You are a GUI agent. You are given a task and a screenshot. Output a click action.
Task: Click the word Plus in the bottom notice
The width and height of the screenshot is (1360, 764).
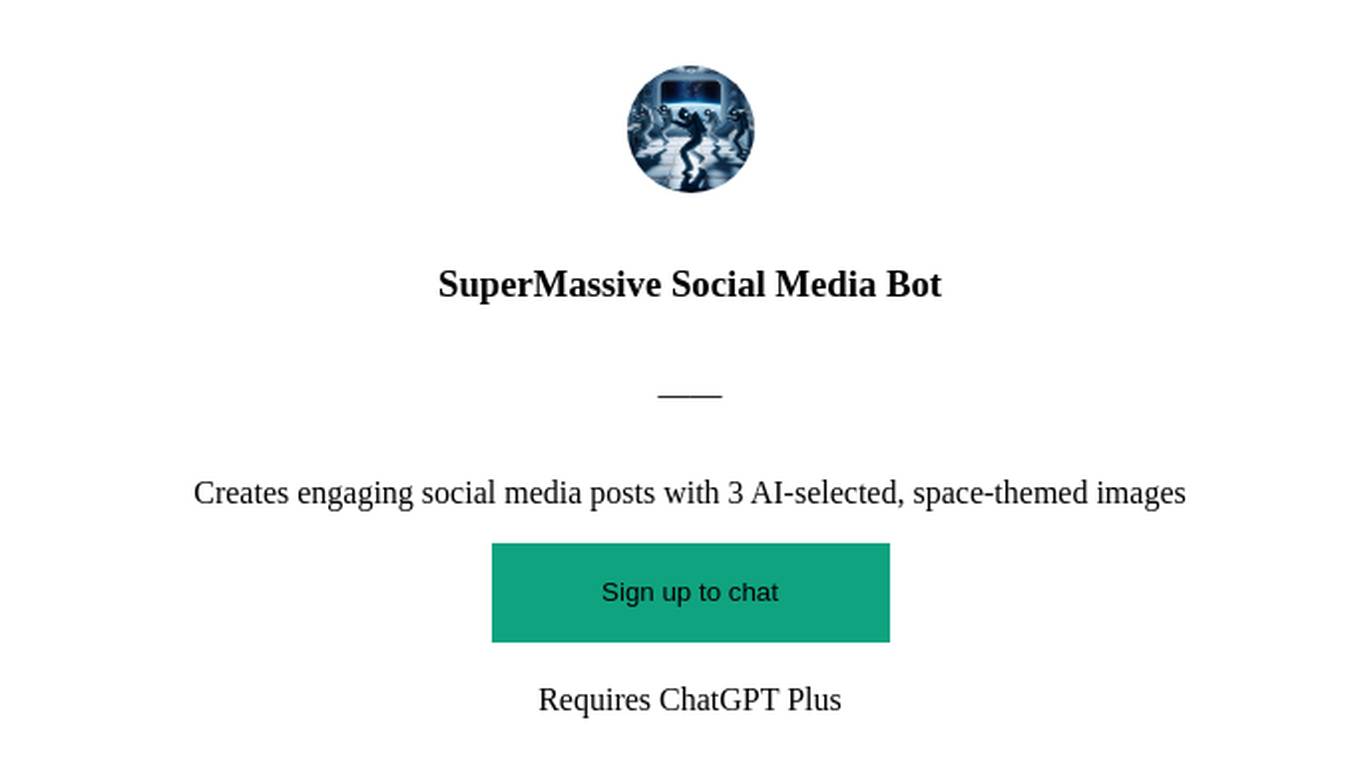[x=814, y=700]
